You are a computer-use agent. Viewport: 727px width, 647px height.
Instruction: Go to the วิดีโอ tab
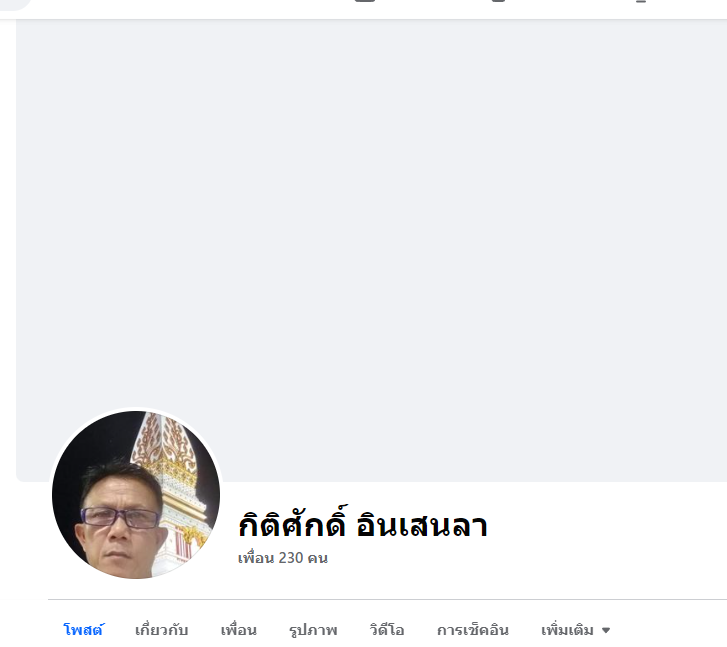pyautogui.click(x=387, y=630)
